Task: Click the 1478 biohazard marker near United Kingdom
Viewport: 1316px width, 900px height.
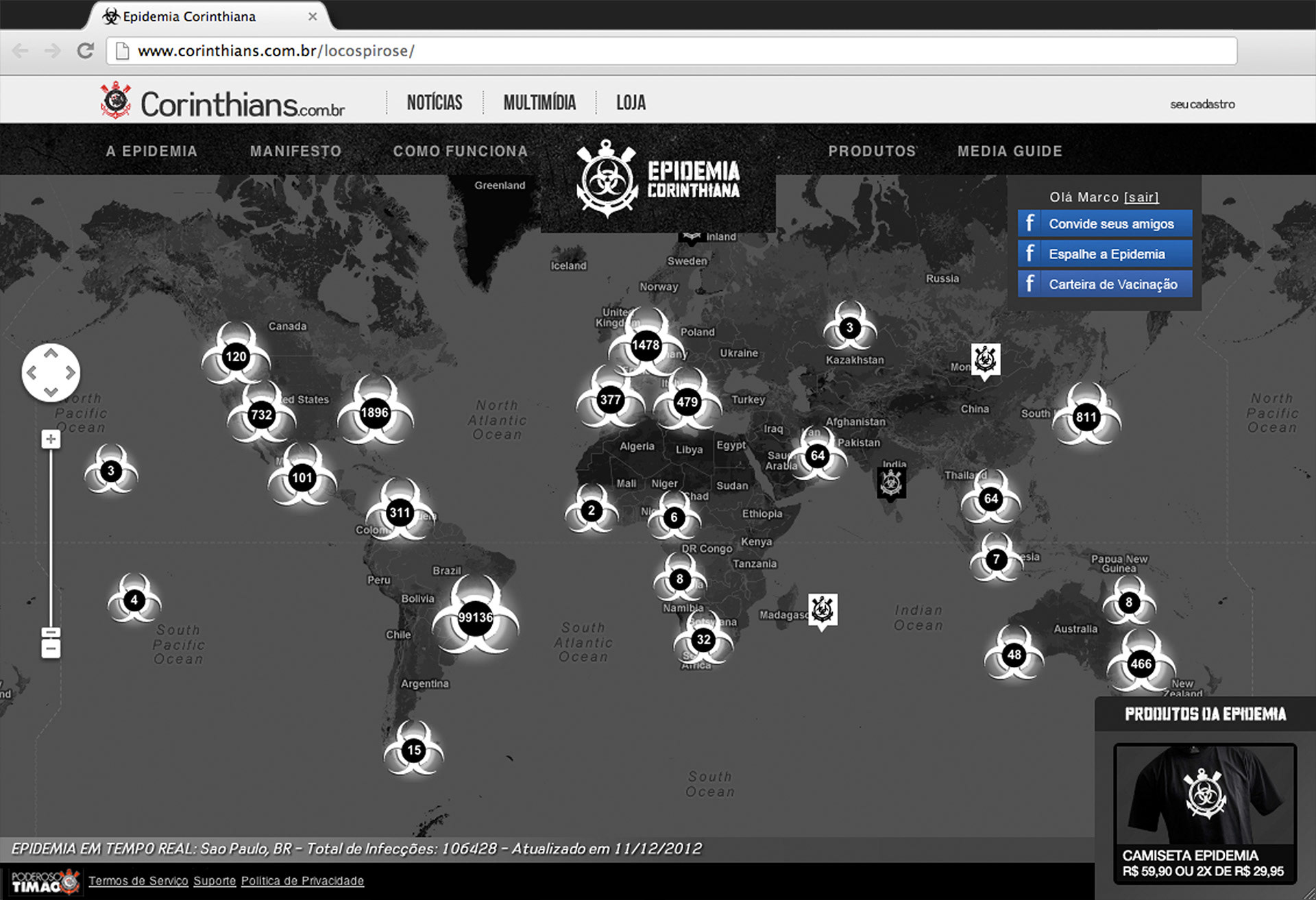Action: point(645,345)
